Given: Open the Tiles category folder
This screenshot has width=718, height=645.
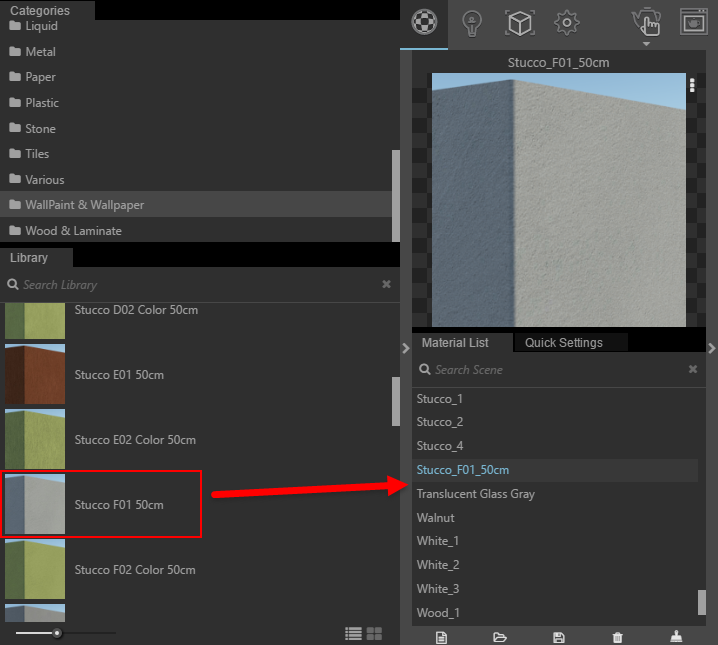Looking at the screenshot, I should pyautogui.click(x=196, y=154).
